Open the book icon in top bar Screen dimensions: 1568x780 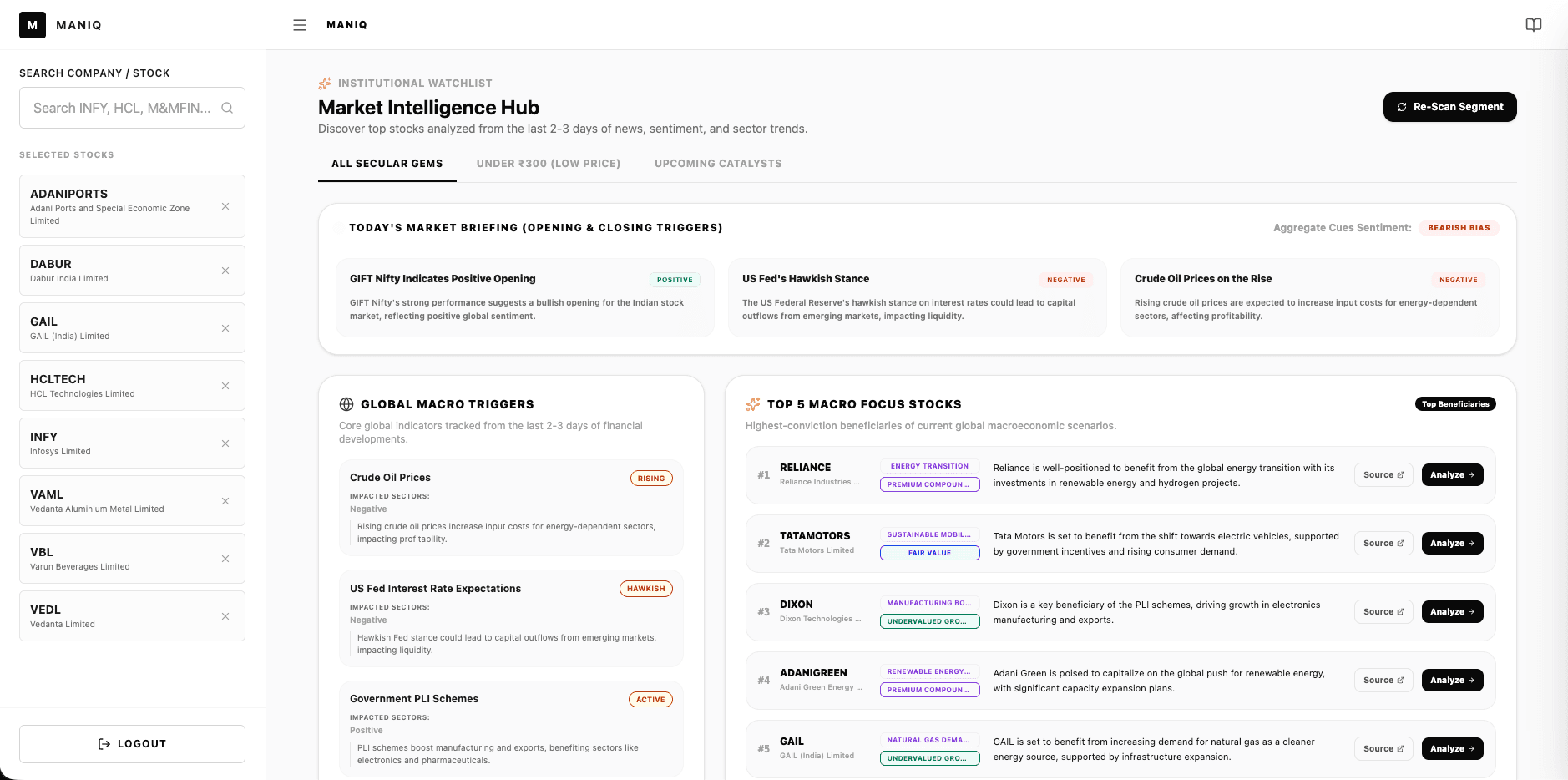[1534, 25]
